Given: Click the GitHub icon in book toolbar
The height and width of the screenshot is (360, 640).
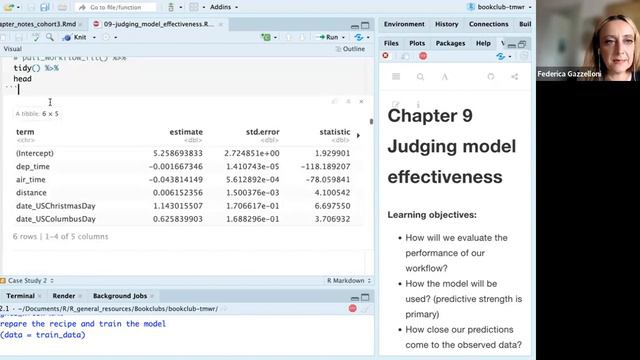Looking at the screenshot, I should [x=491, y=76].
